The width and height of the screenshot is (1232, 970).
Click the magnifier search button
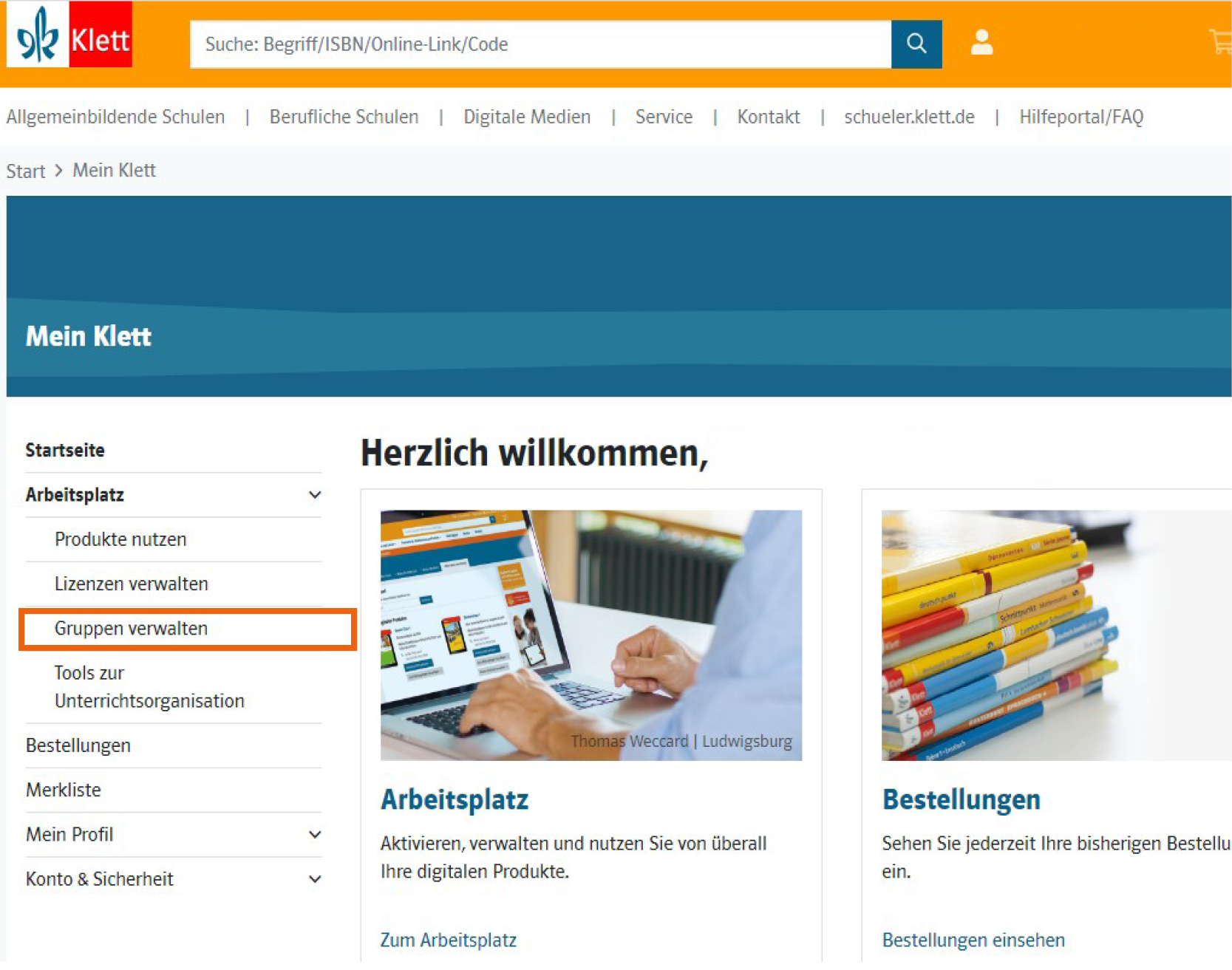[x=916, y=44]
